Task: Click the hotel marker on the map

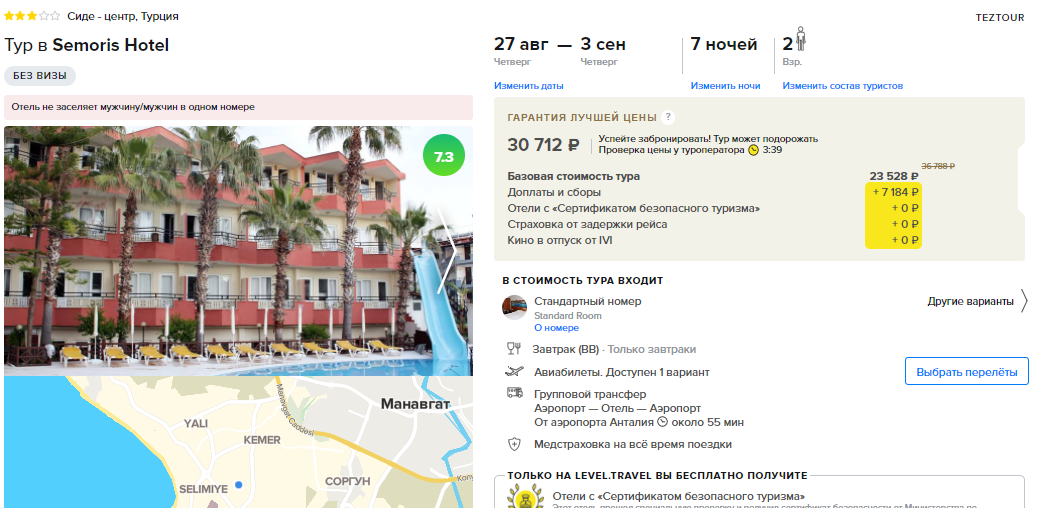Action: click(x=238, y=485)
